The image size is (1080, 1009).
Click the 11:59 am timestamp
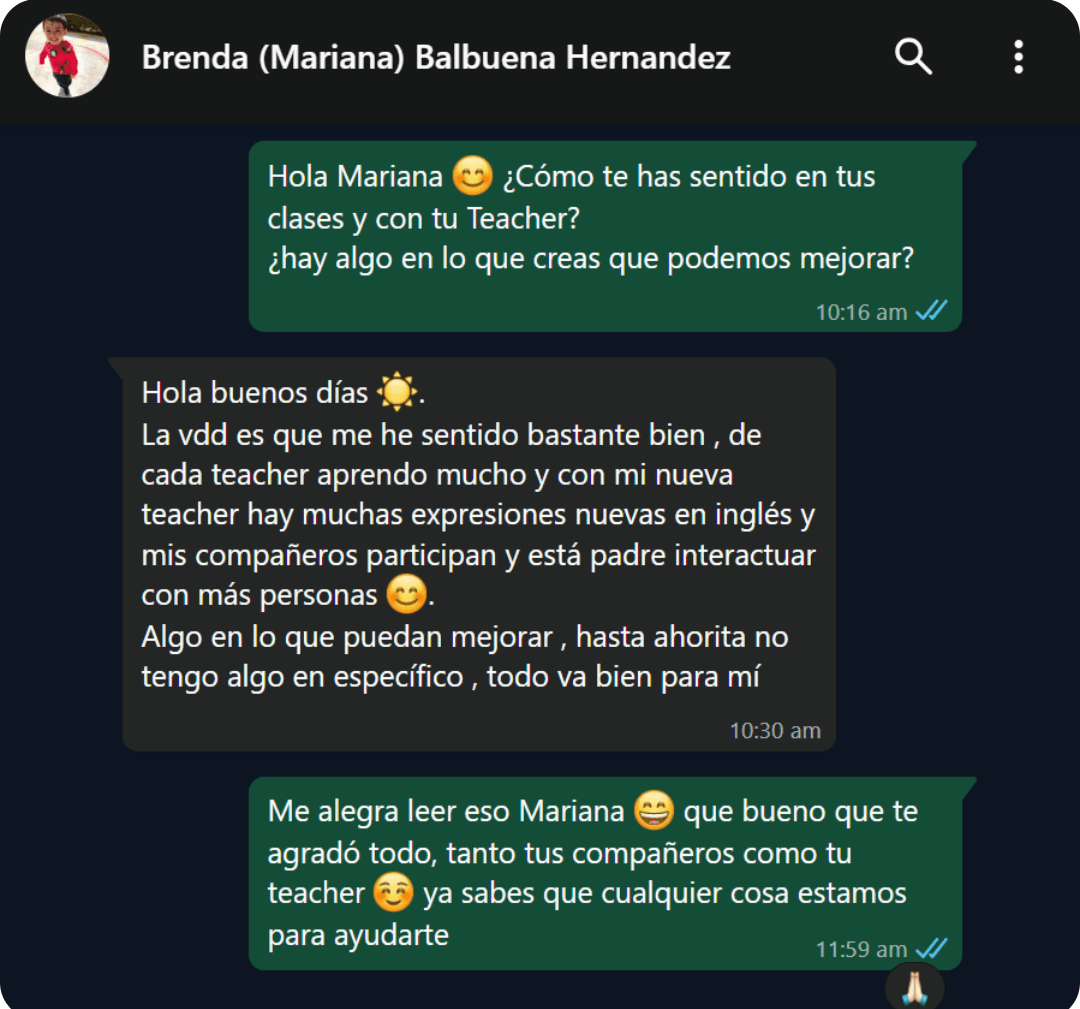click(861, 949)
